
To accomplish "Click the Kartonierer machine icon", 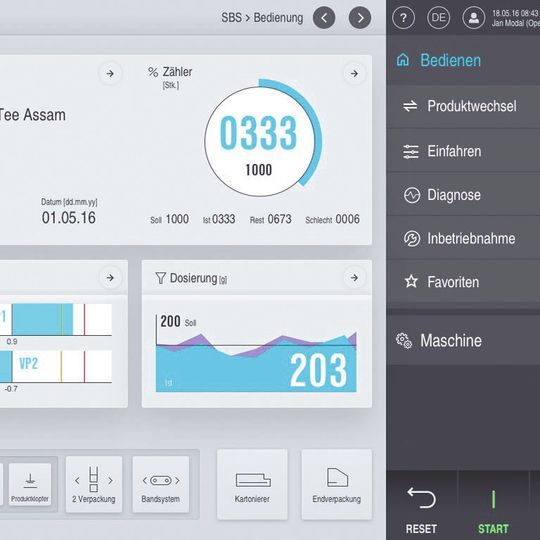I will point(253,480).
